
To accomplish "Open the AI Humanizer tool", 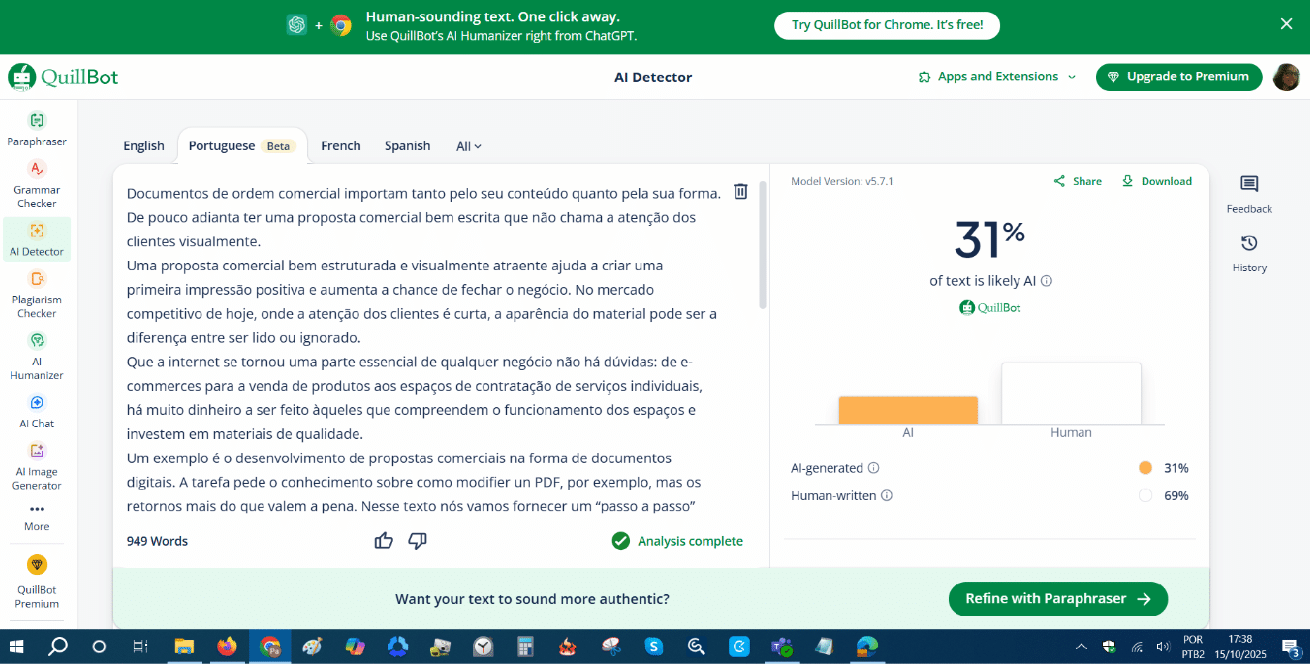I will (x=37, y=356).
